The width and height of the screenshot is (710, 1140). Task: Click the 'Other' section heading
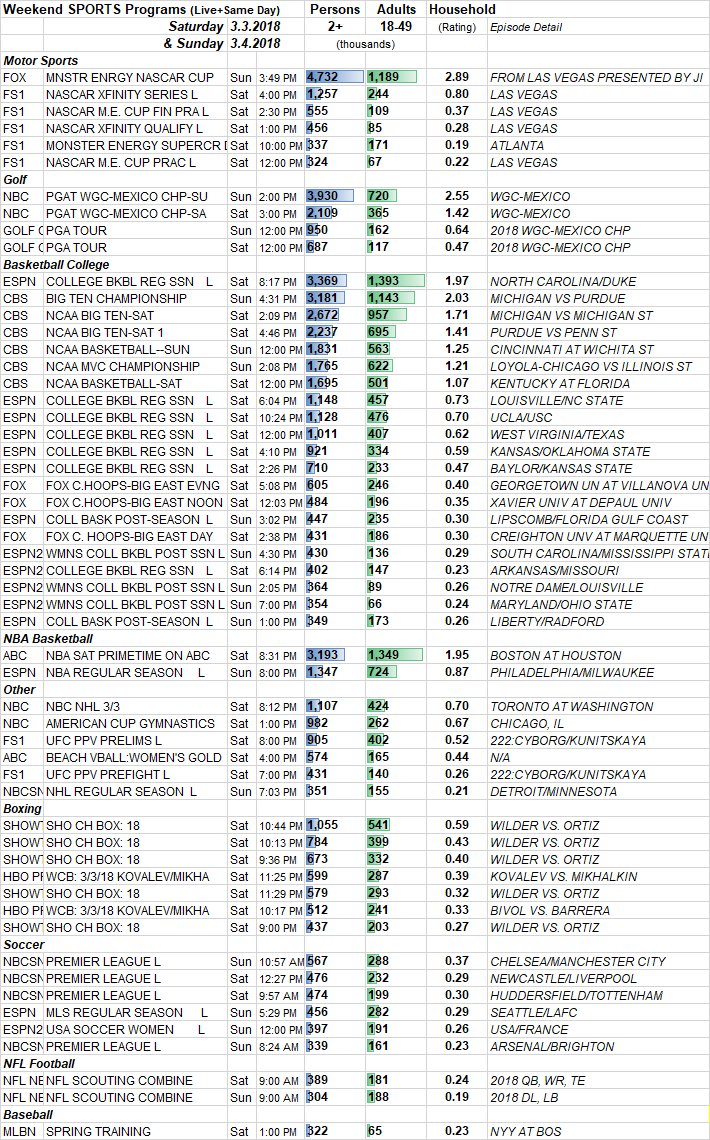[x=19, y=689]
